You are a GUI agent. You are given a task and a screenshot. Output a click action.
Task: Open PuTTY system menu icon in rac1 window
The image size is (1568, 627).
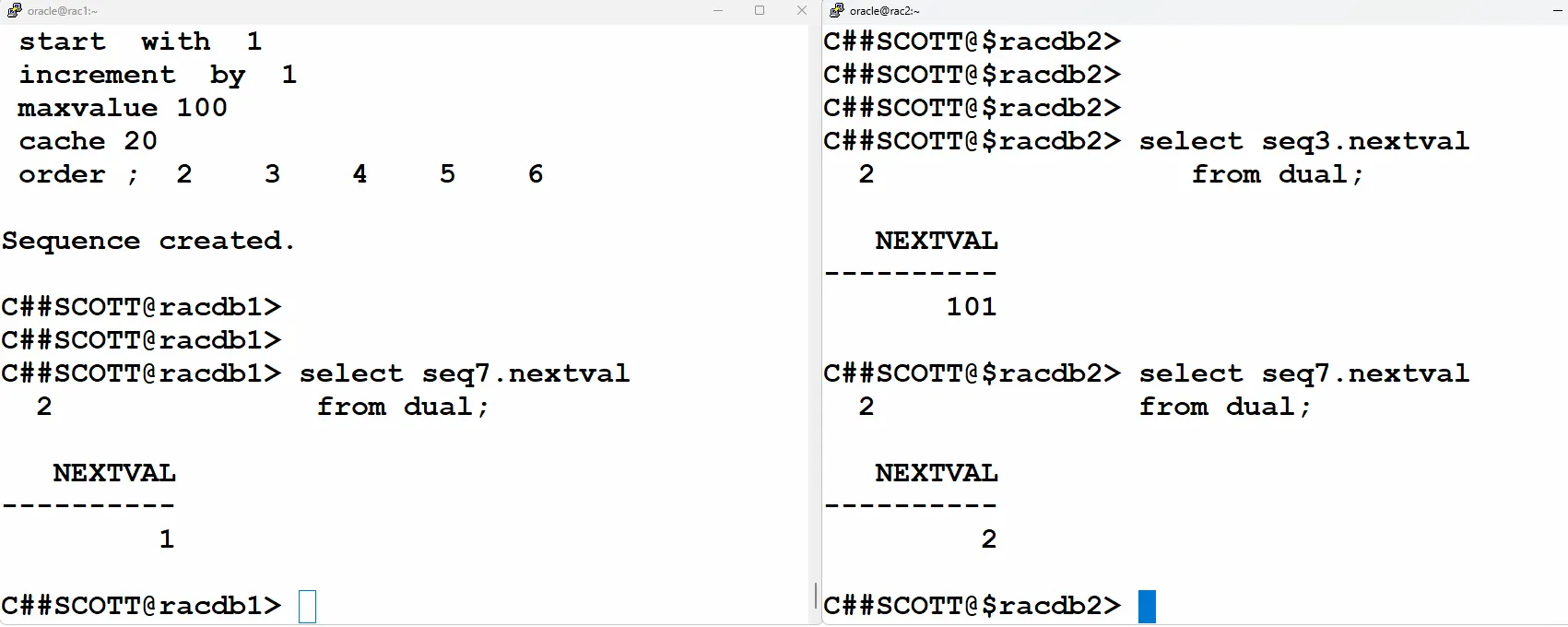pyautogui.click(x=14, y=10)
